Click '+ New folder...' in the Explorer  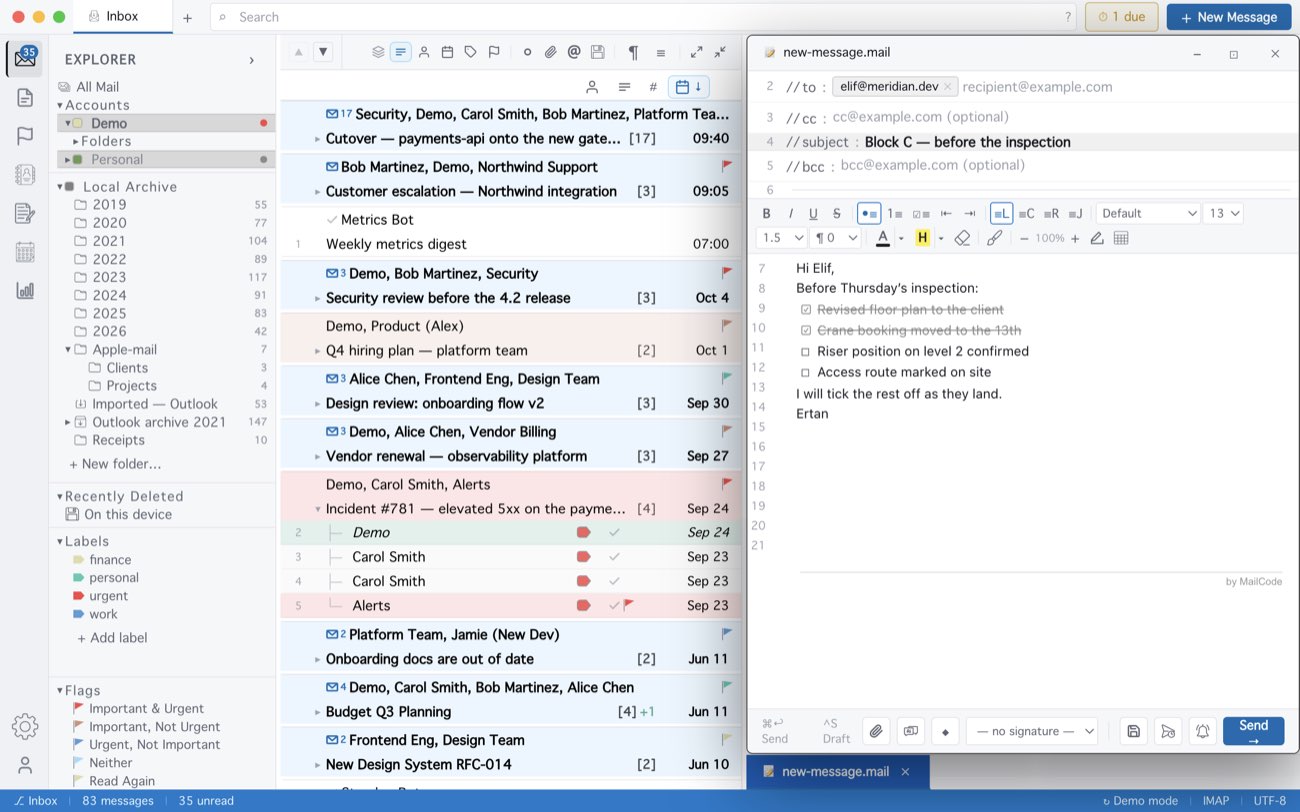tap(115, 464)
